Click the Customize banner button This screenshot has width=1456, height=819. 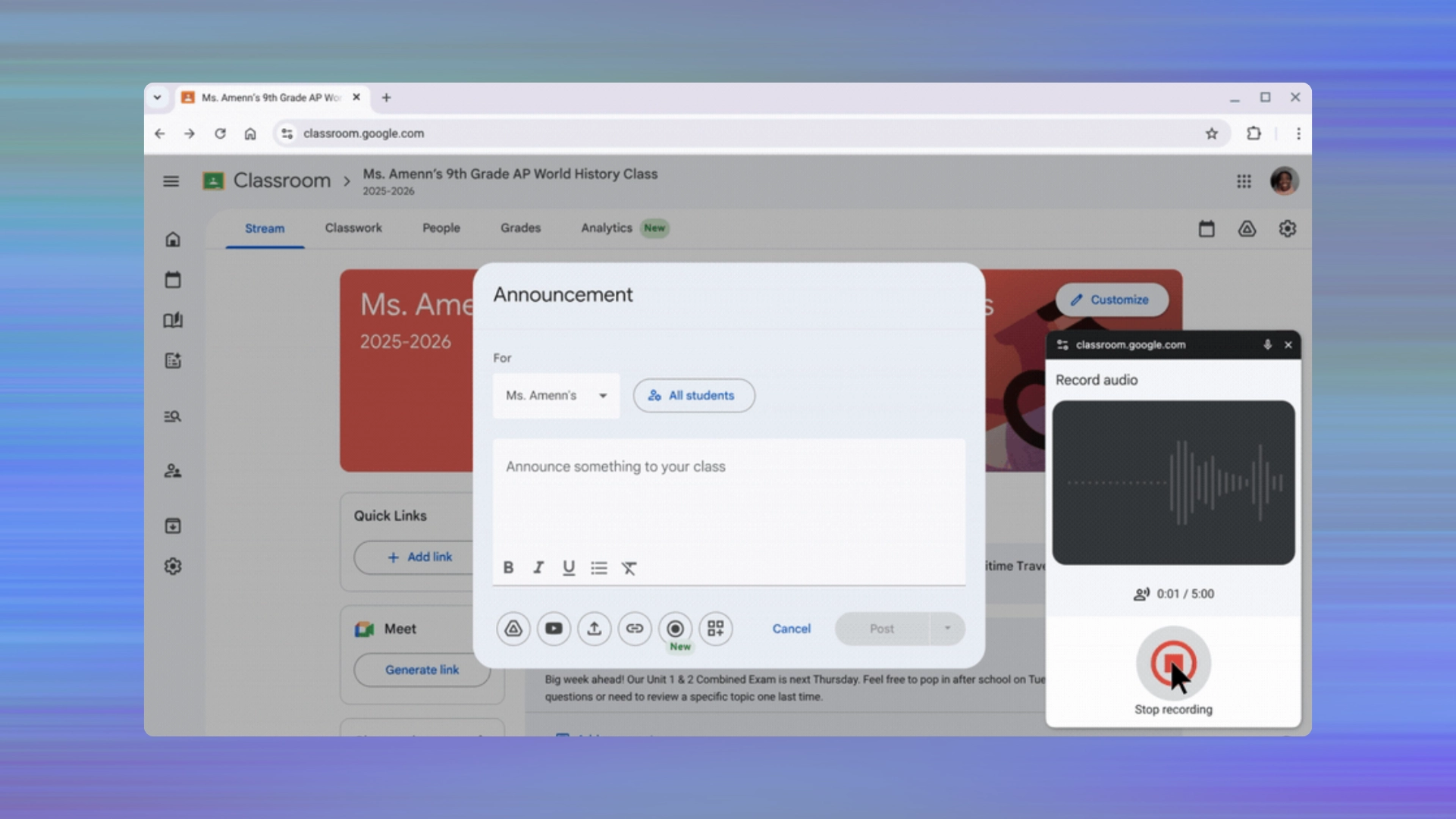coord(1112,300)
